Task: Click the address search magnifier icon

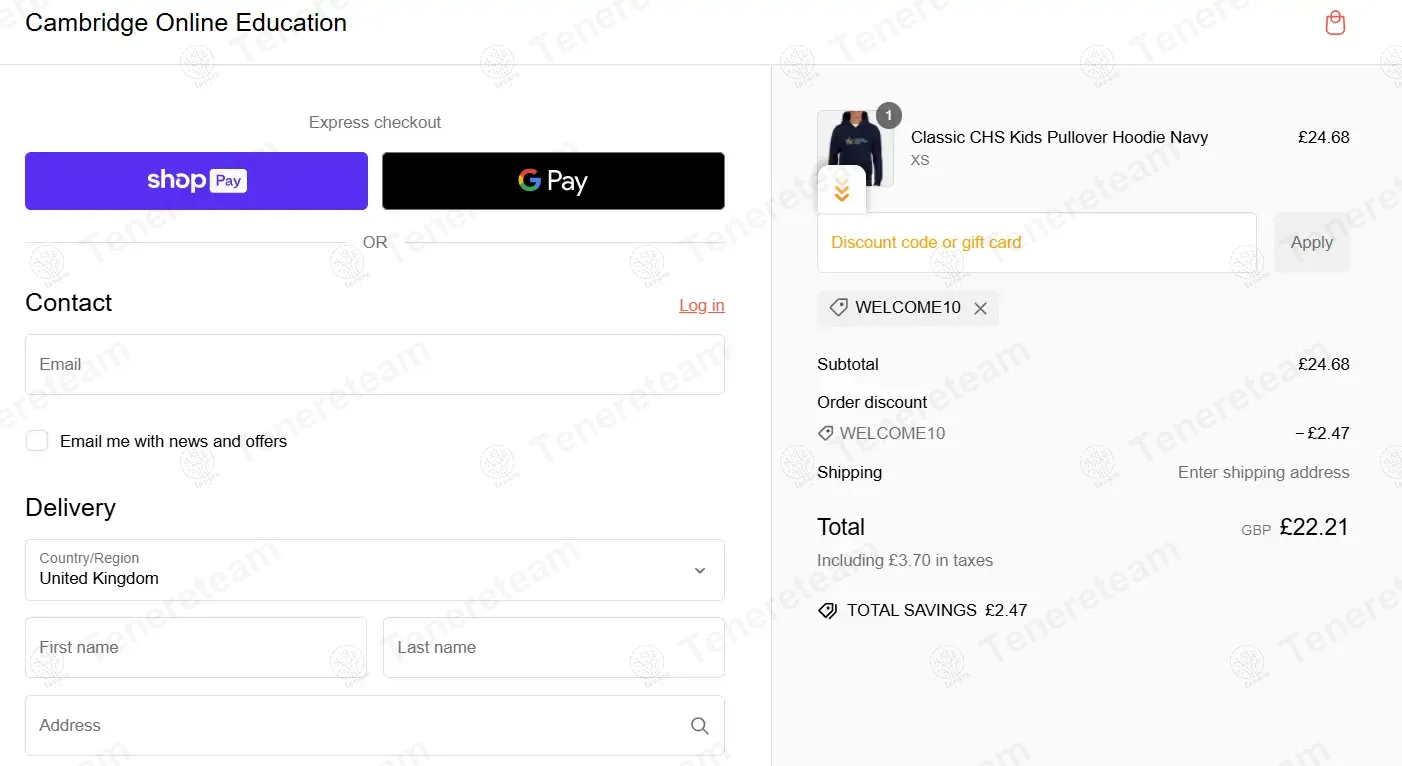Action: tap(700, 726)
